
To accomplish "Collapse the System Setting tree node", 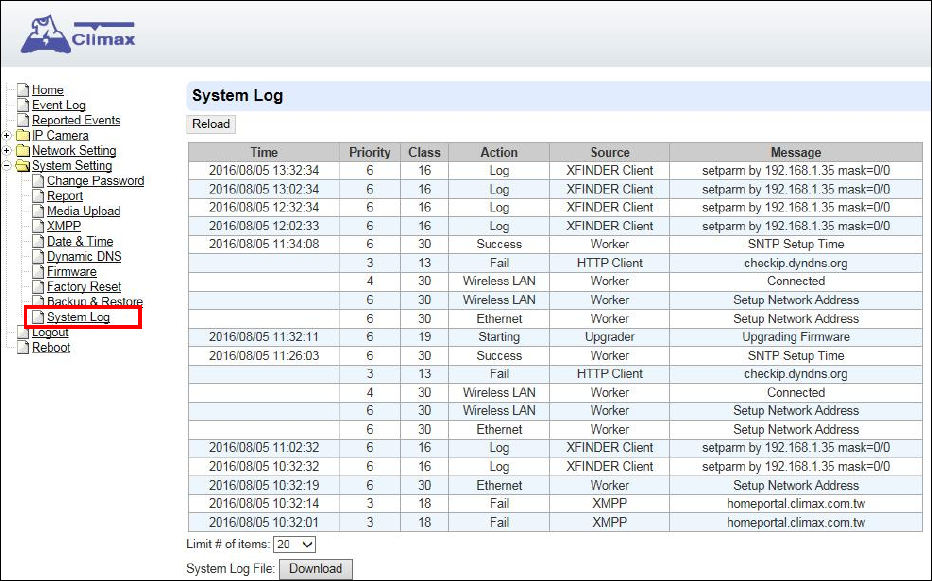I will 7,166.
